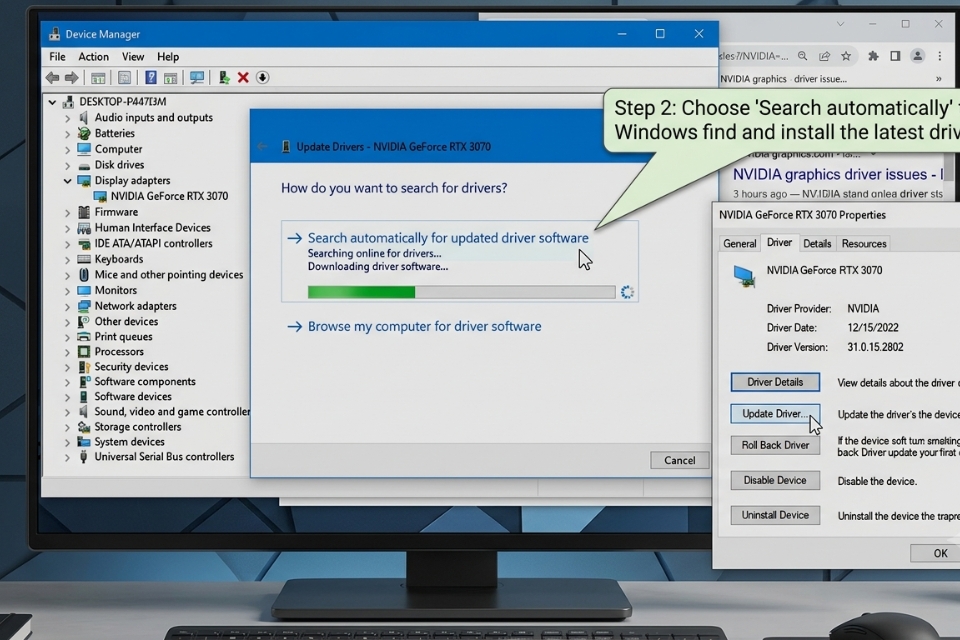Click the Update Driver button
The image size is (960, 640).
(x=775, y=414)
